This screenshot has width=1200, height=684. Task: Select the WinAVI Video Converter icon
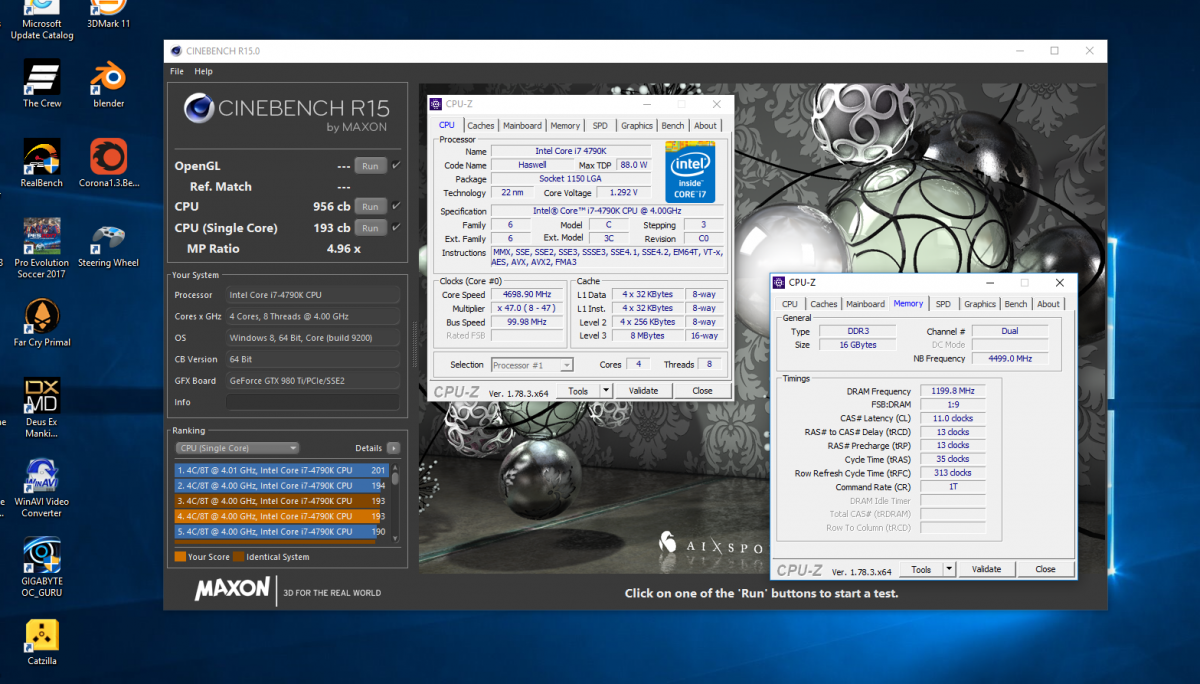point(42,488)
